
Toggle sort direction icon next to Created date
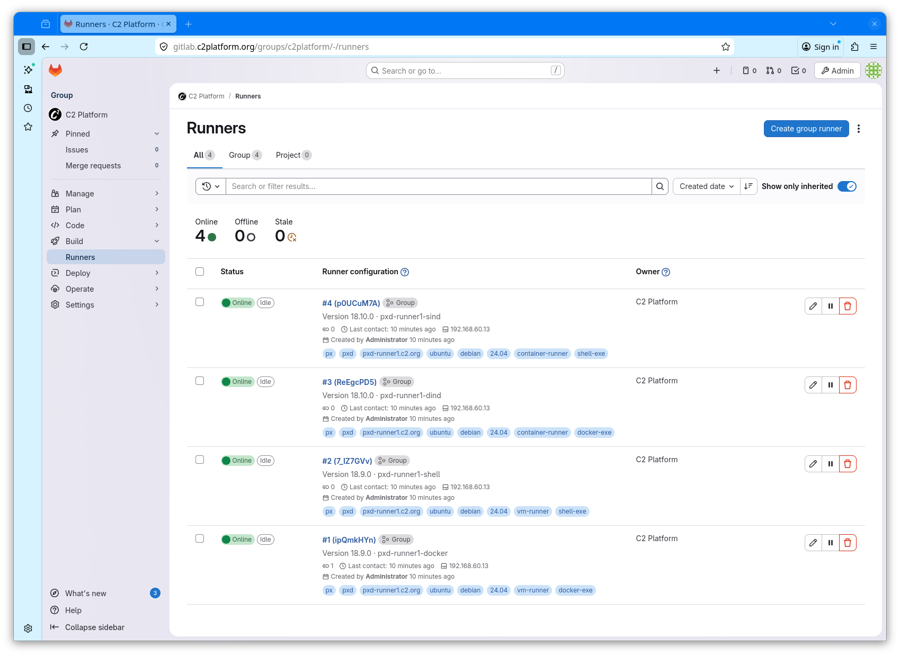click(x=748, y=186)
